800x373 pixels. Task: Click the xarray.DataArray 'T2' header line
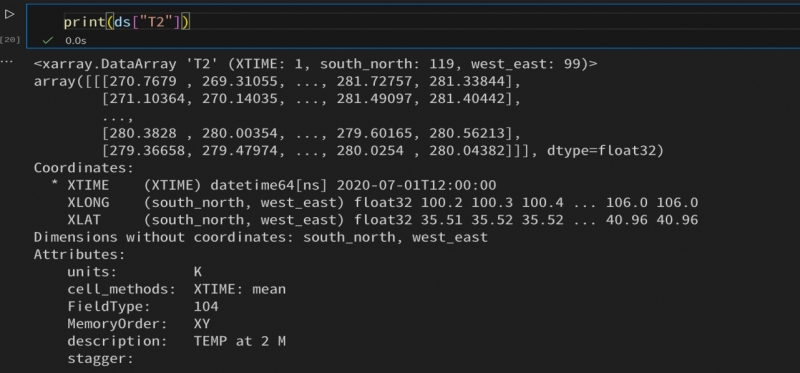click(x=315, y=64)
